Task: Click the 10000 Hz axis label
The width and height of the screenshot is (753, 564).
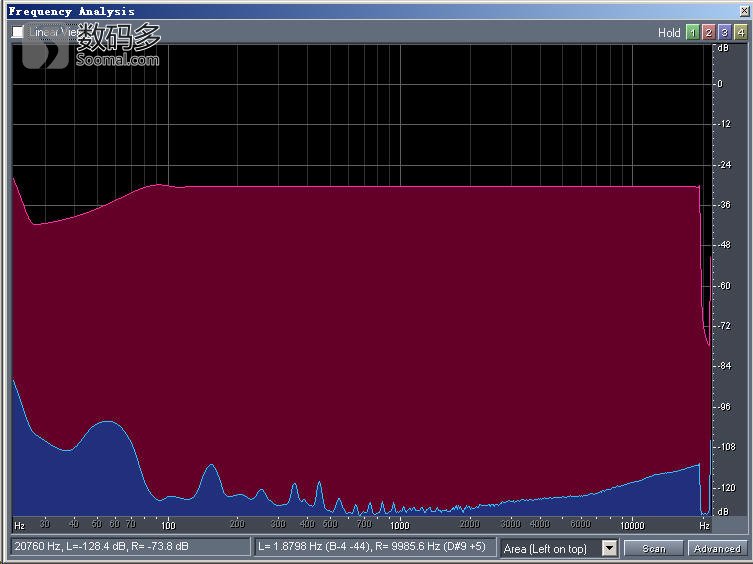Action: [632, 526]
